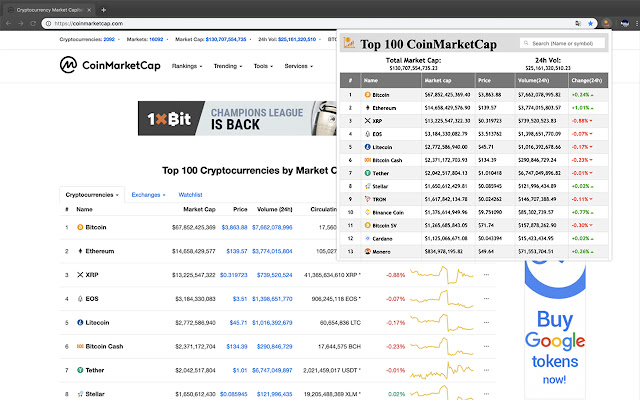Click the XRP icon in popup table

(367, 121)
